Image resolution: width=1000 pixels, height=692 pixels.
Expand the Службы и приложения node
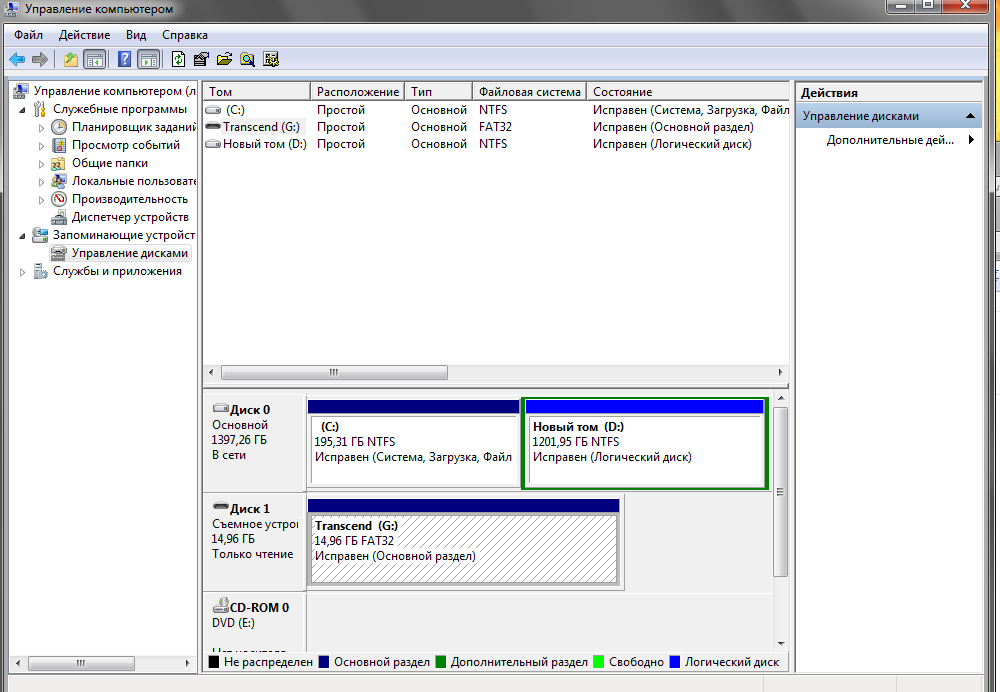point(24,272)
